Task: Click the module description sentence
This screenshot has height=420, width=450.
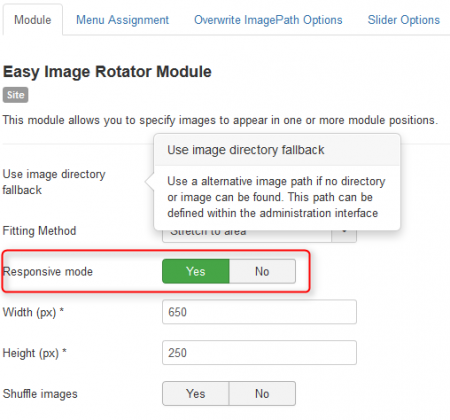Action: point(220,120)
